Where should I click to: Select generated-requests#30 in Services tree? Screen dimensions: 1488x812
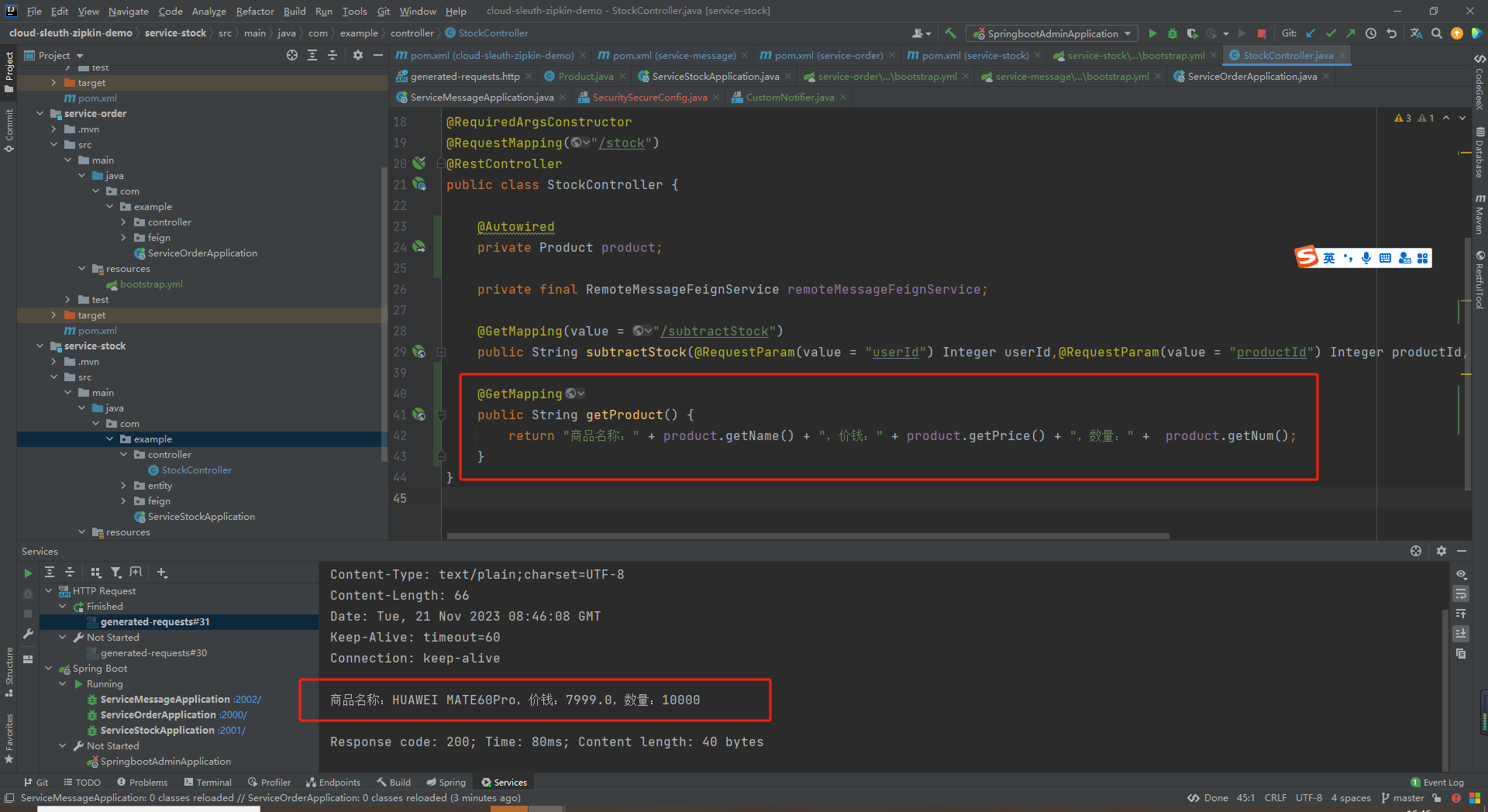153,652
